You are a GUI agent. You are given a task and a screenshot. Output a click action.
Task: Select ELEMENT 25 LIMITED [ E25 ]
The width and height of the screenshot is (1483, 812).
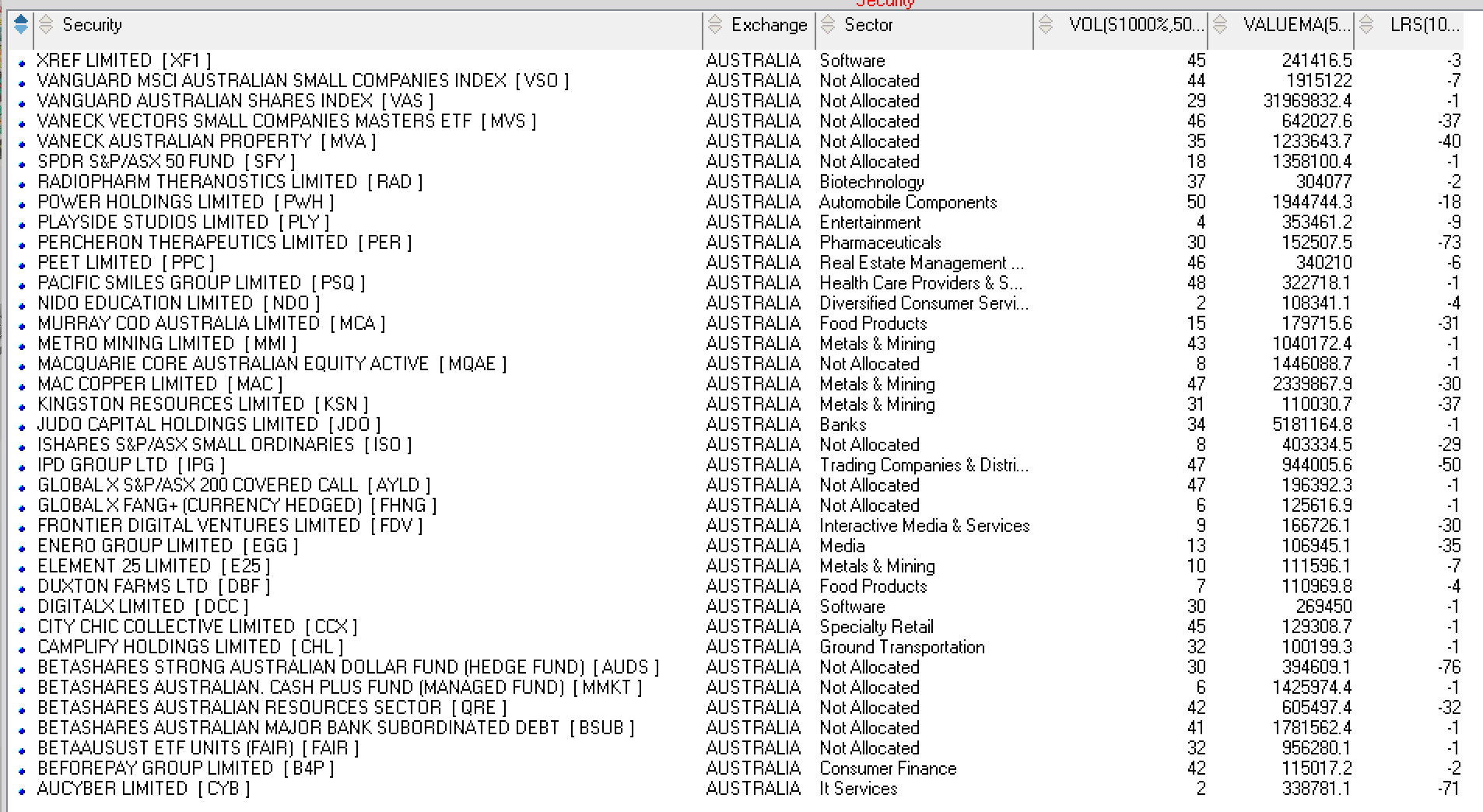(x=154, y=566)
